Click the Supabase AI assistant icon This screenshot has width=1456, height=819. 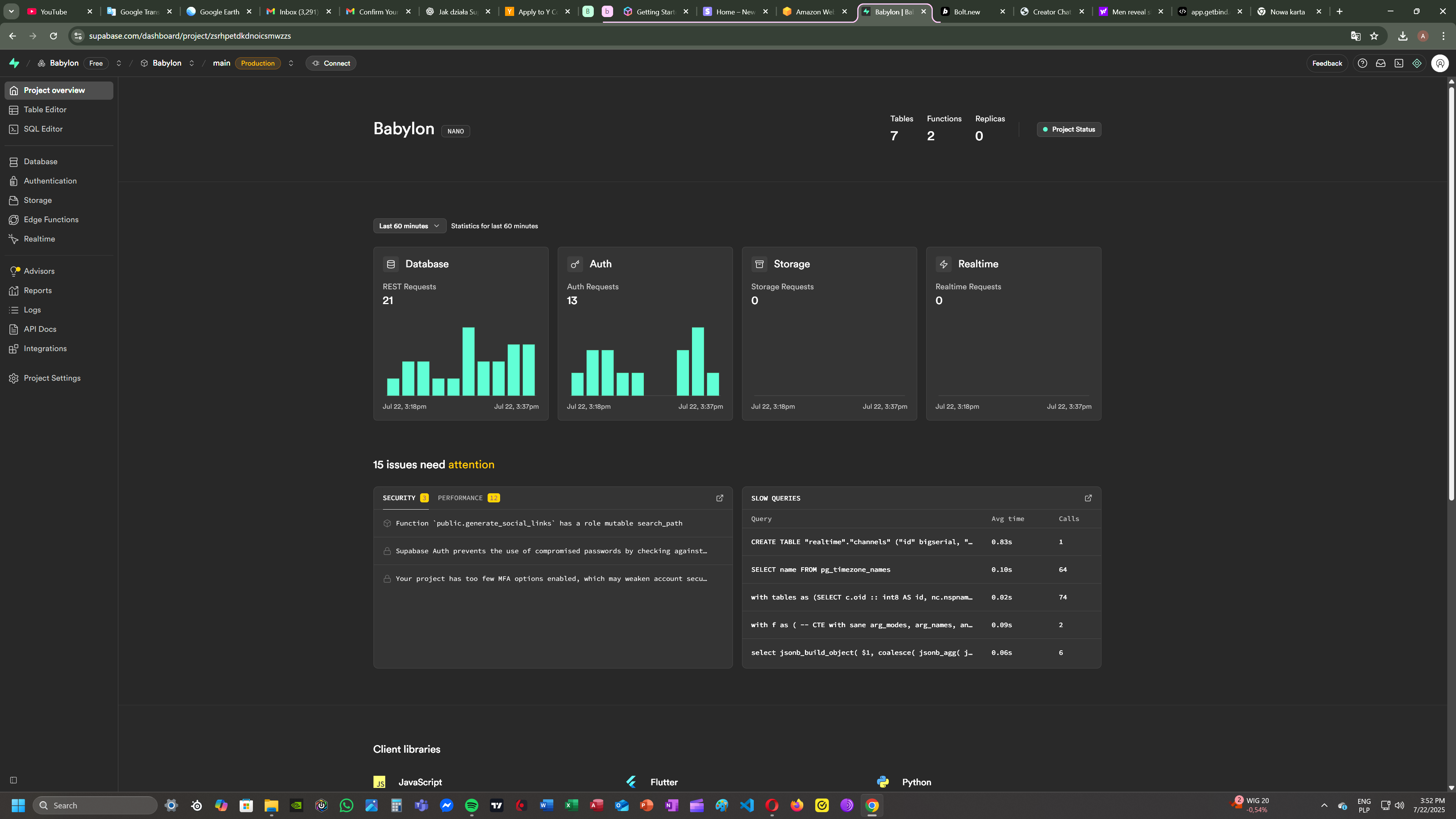1417,63
